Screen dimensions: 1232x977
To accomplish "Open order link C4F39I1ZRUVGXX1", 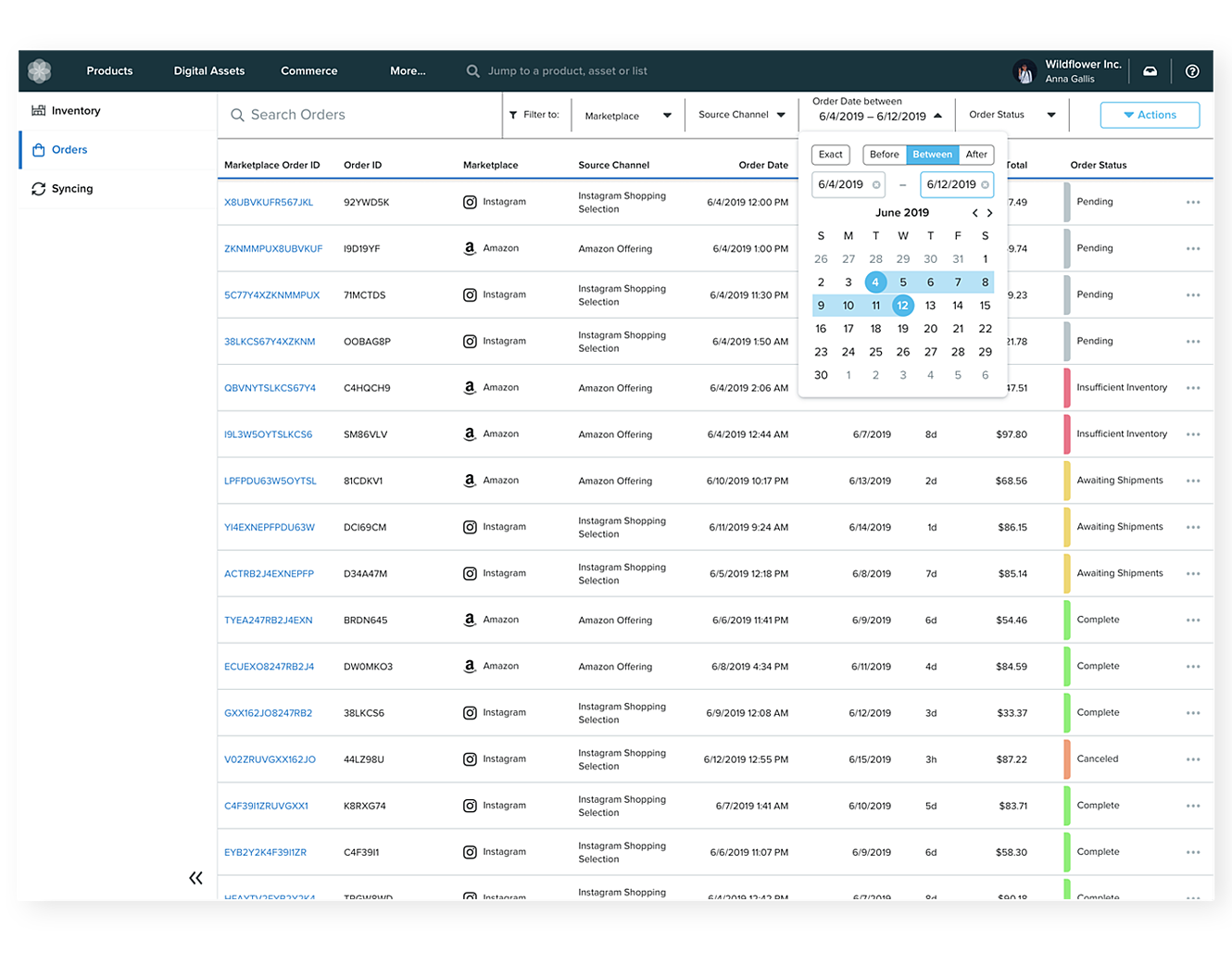I will [x=266, y=806].
